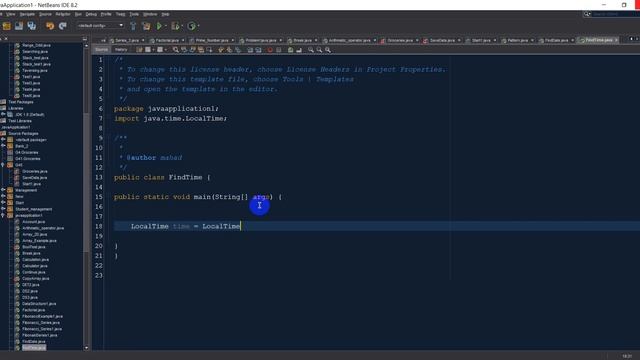Select SaveData.java under G4S
Image resolution: width=640 pixels, height=360 pixels.
[x=35, y=178]
